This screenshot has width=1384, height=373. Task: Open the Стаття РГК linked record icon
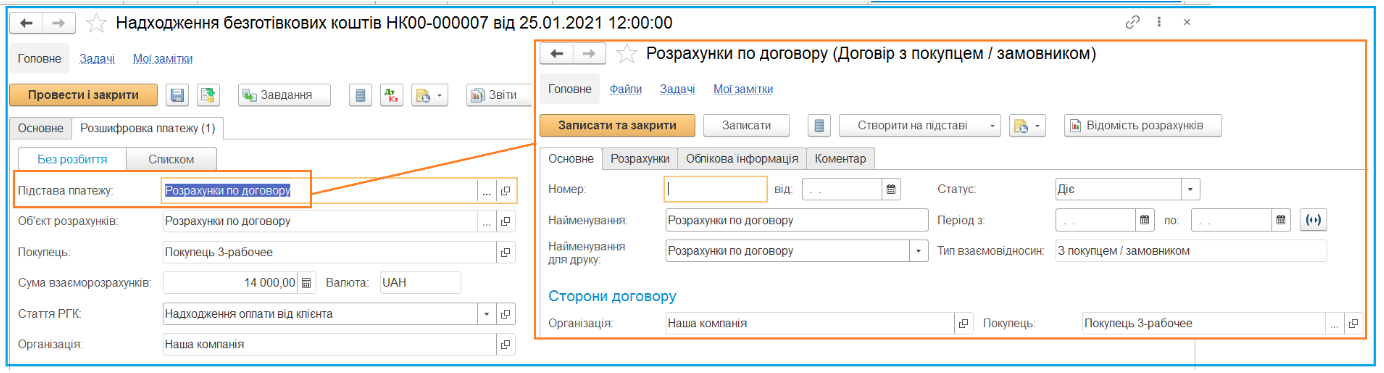tap(506, 314)
